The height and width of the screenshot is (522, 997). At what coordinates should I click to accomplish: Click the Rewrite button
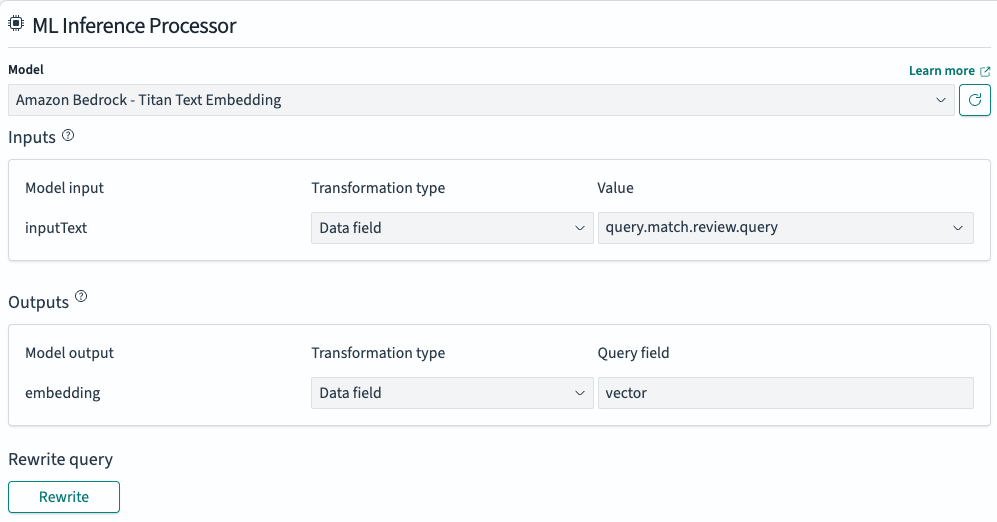pos(64,497)
